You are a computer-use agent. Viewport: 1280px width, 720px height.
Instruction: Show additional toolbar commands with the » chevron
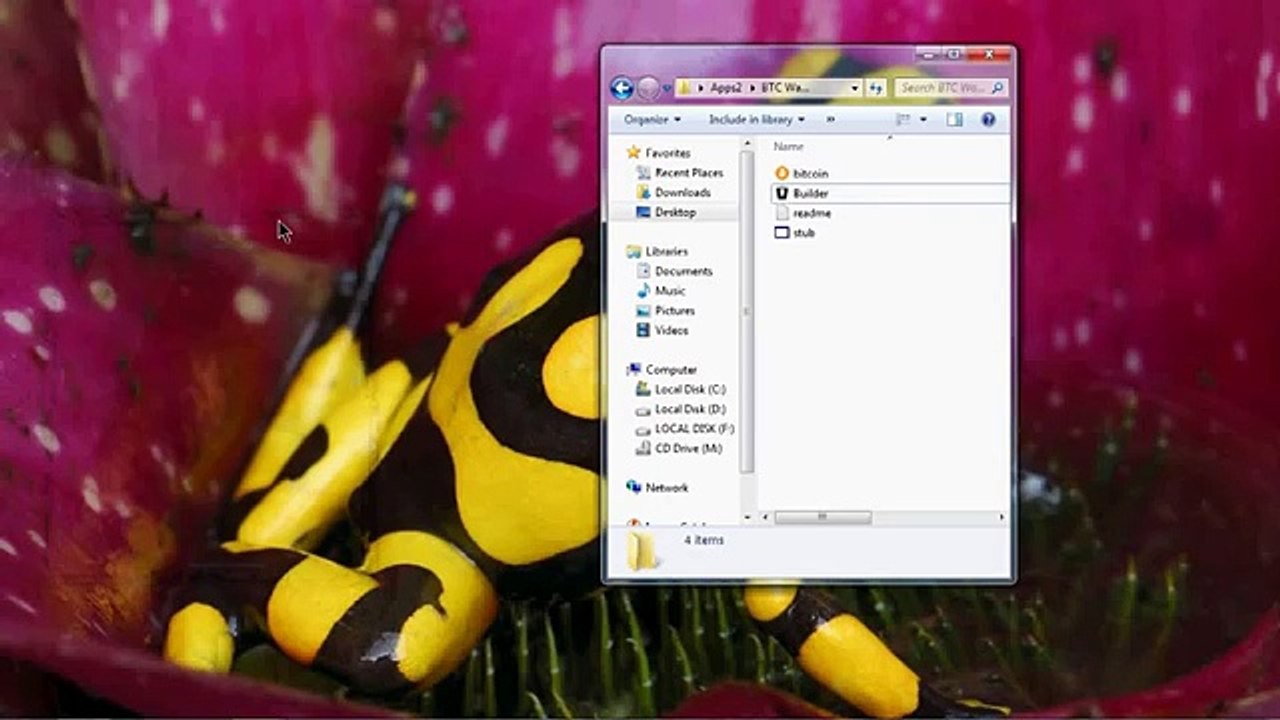(x=830, y=120)
